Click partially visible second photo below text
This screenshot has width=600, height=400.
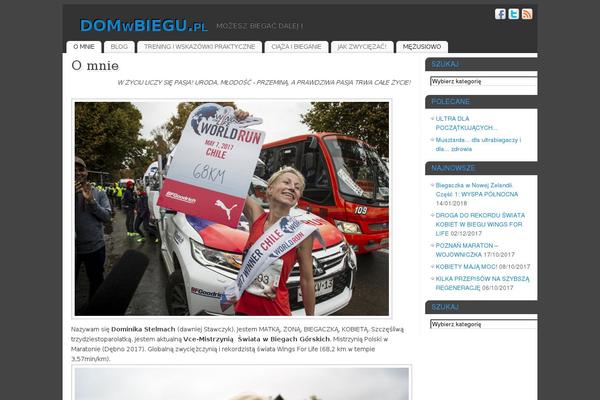click(242, 383)
